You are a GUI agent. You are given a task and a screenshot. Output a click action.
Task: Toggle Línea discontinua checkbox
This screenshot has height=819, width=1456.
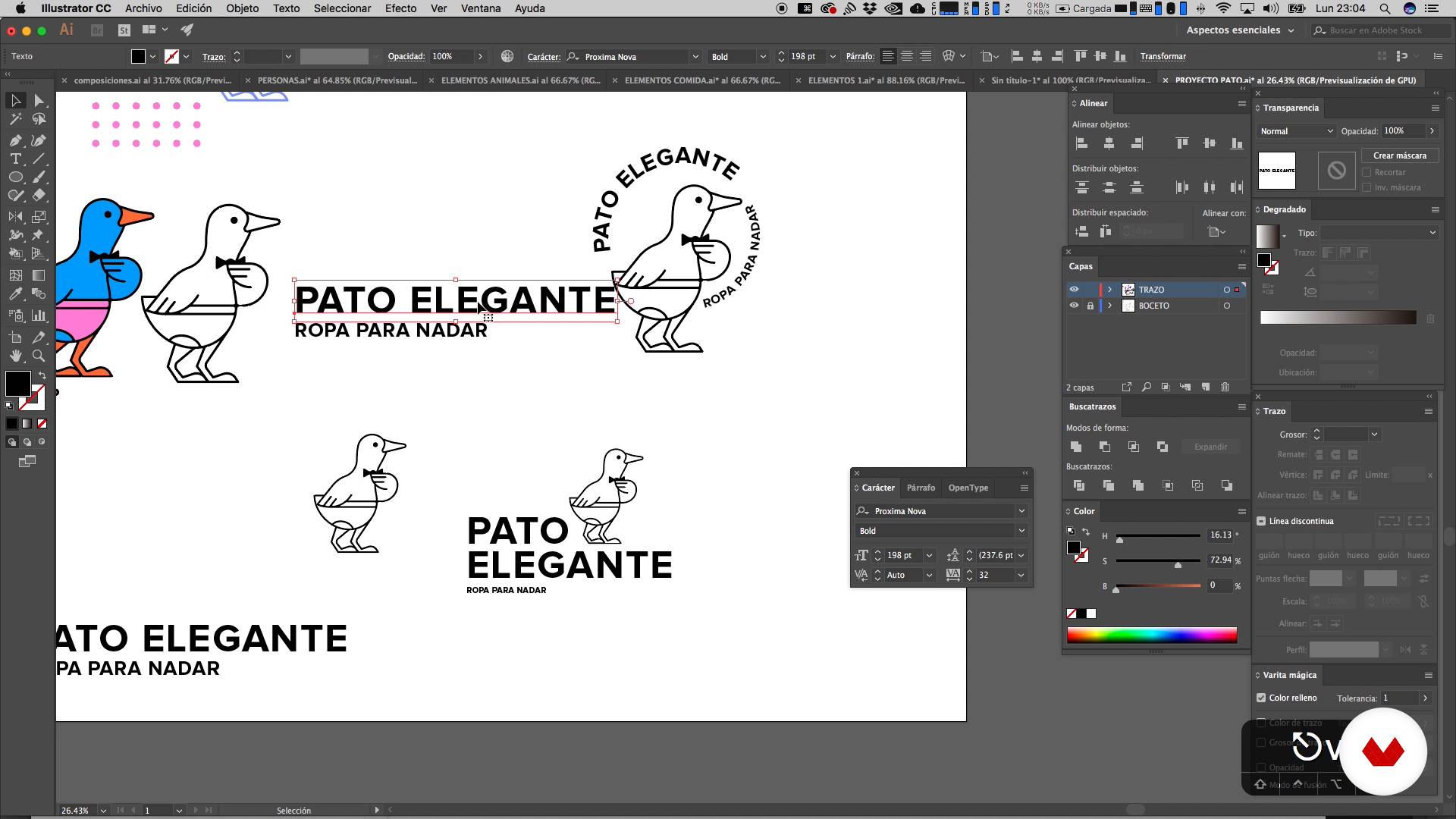(x=1261, y=521)
